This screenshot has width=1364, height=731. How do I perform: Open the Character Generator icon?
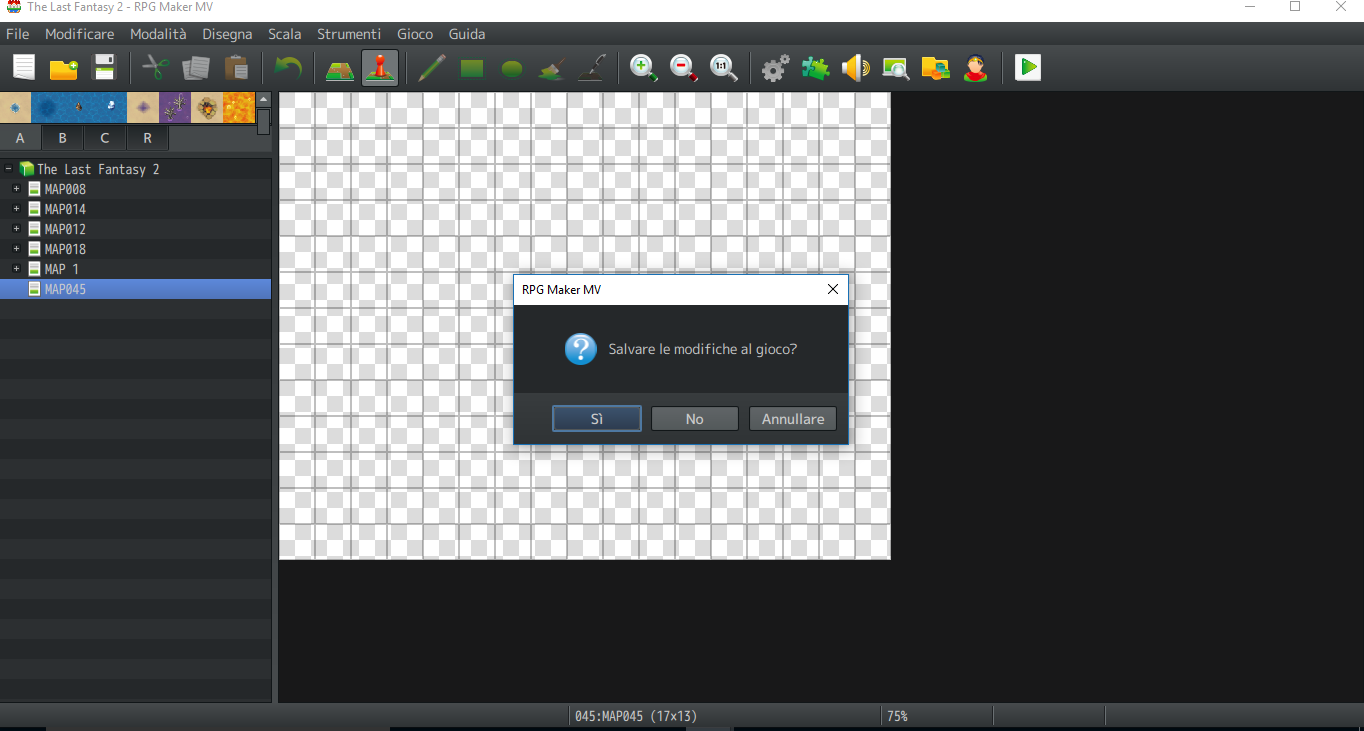[x=976, y=68]
